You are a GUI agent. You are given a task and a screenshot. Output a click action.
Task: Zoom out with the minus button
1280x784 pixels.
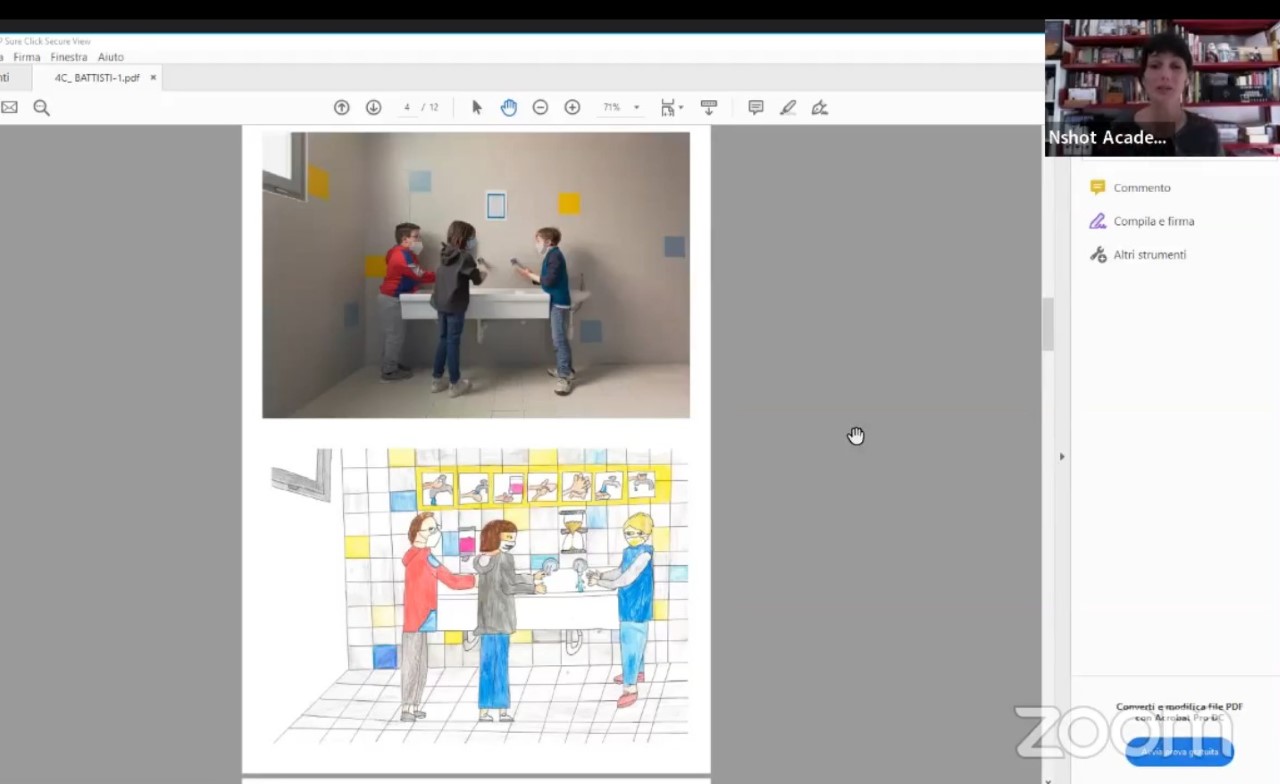point(540,107)
